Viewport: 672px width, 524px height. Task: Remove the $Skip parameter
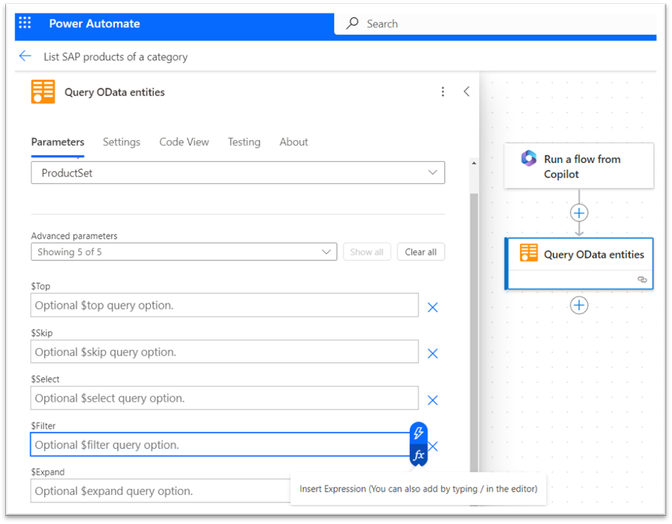point(433,353)
